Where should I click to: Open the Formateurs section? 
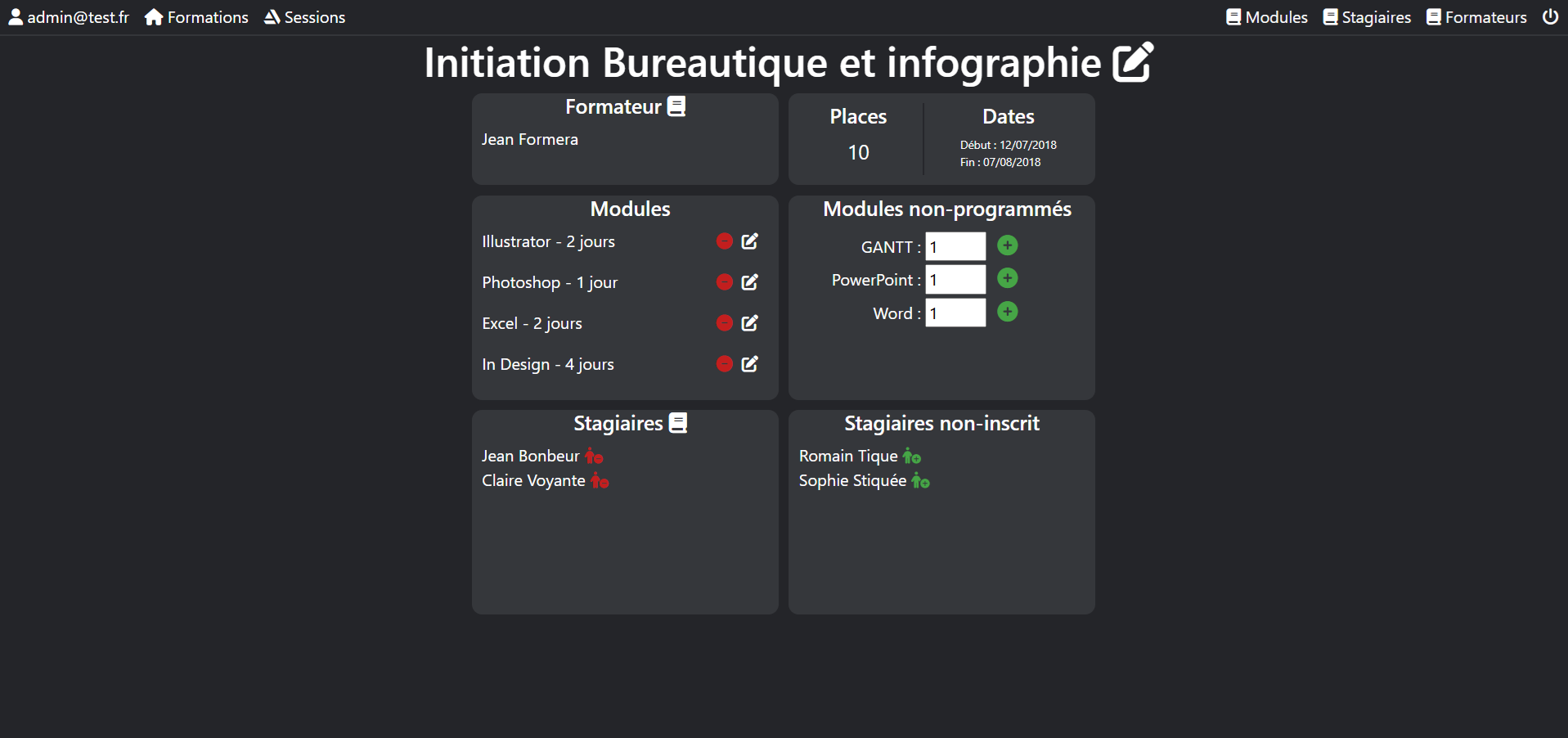1476,16
